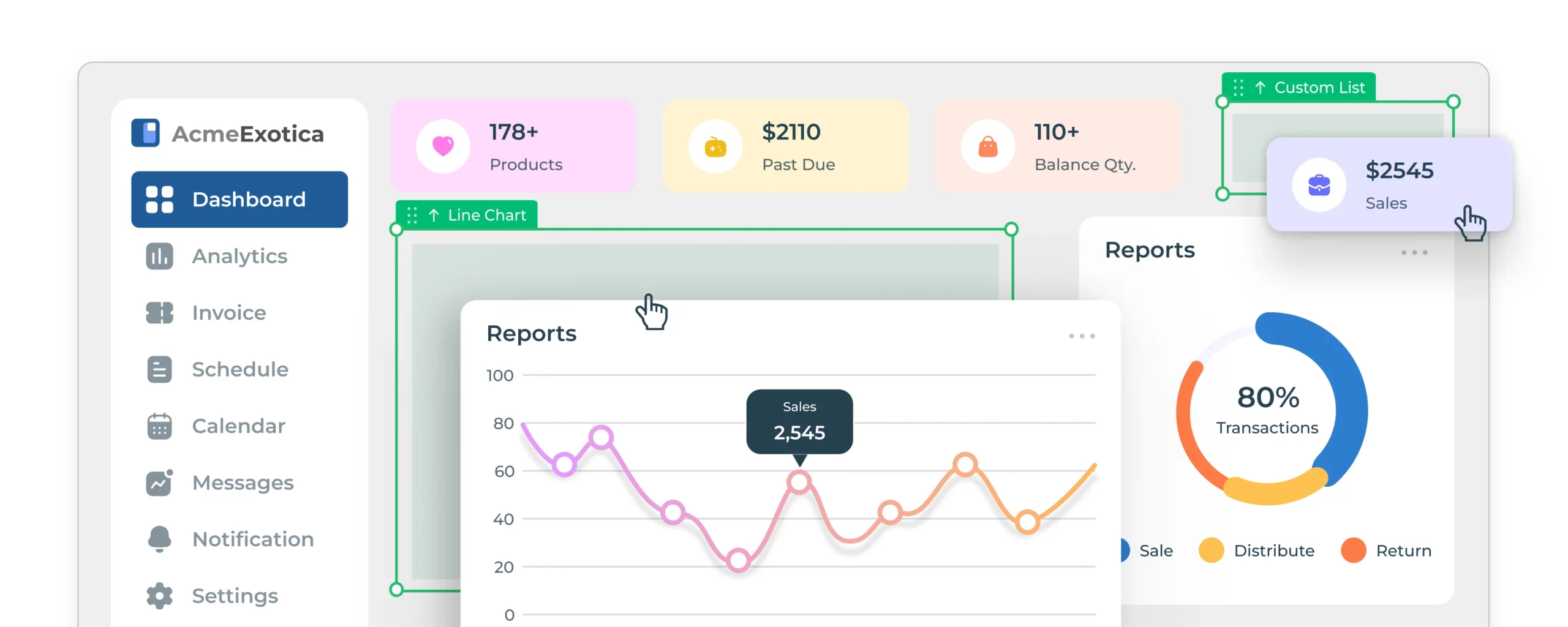Click the 80% Transactions center label
The width and height of the screenshot is (1568, 627).
[1267, 410]
